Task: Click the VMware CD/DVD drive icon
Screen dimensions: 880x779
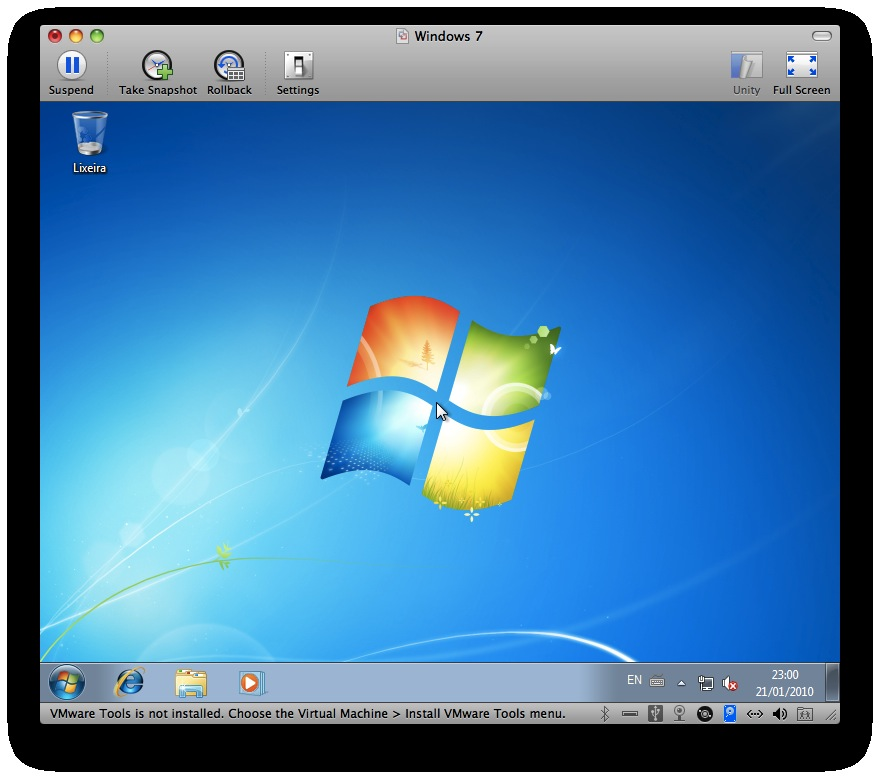Action: [x=705, y=714]
